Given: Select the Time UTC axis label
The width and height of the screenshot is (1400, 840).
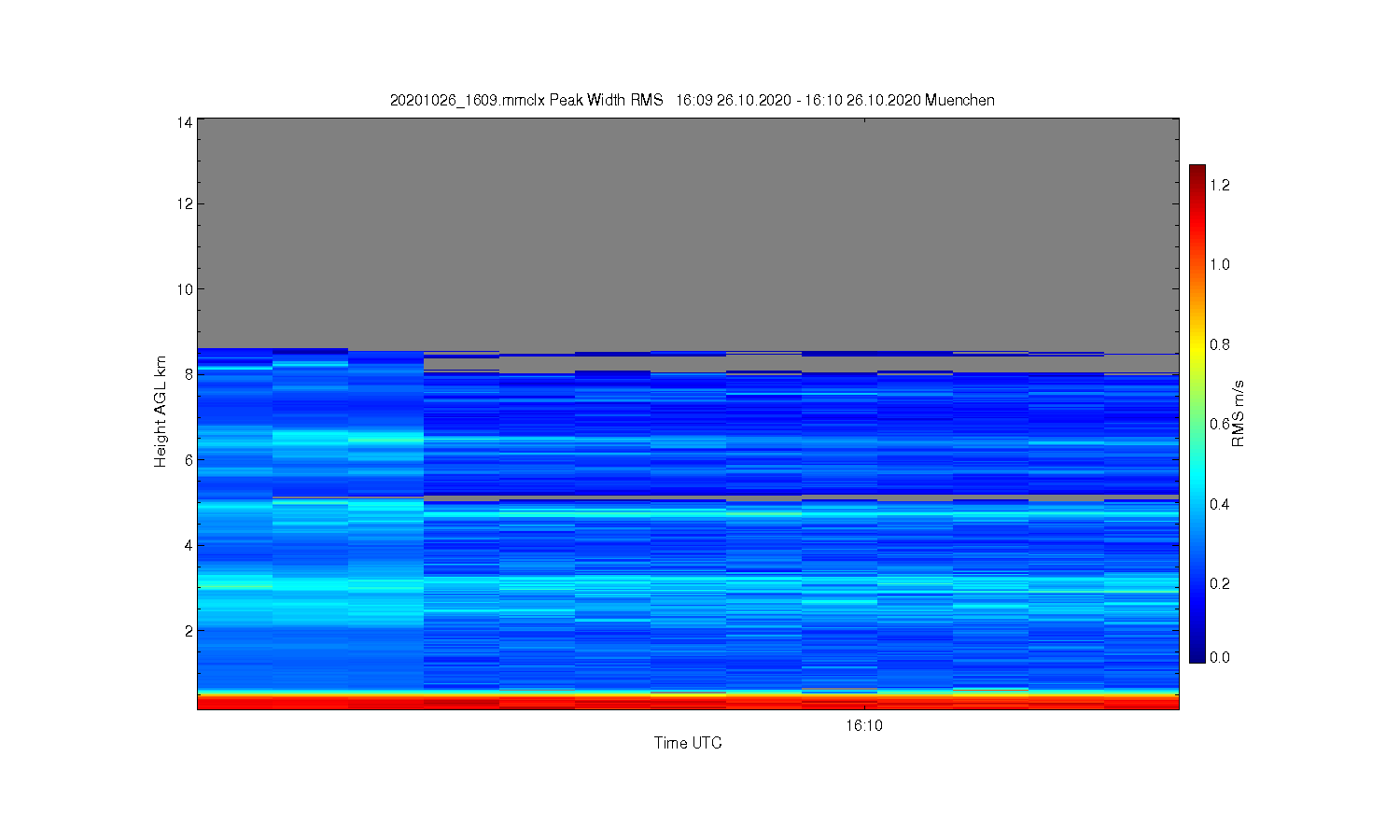Looking at the screenshot, I should tap(688, 743).
